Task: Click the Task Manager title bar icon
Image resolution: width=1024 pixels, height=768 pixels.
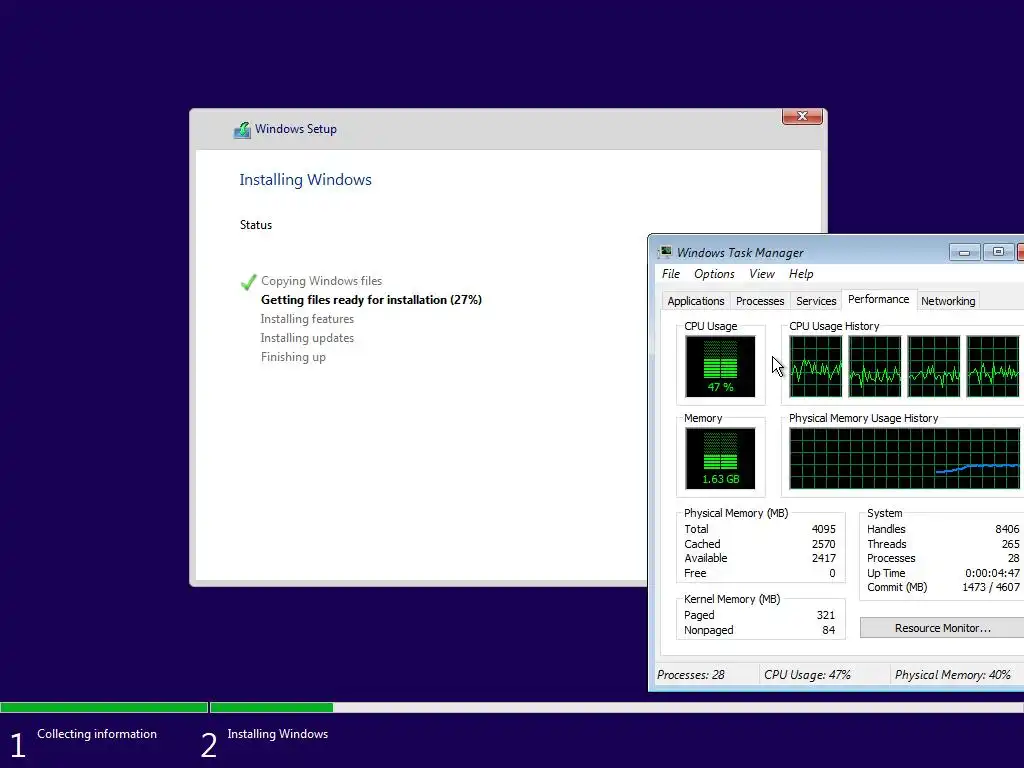Action: pyautogui.click(x=665, y=252)
